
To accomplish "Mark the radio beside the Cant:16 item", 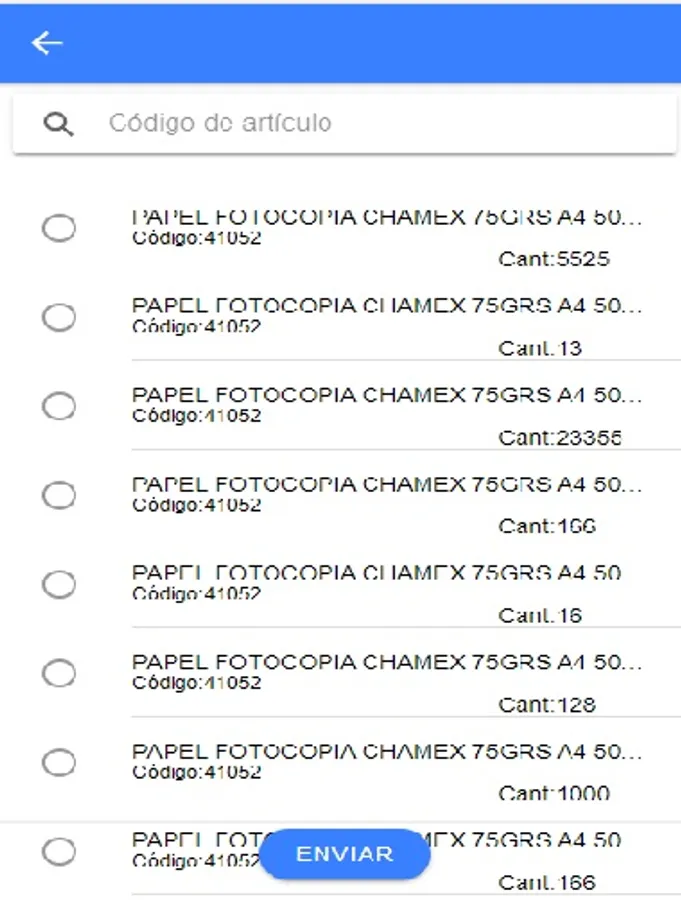I will click(59, 584).
